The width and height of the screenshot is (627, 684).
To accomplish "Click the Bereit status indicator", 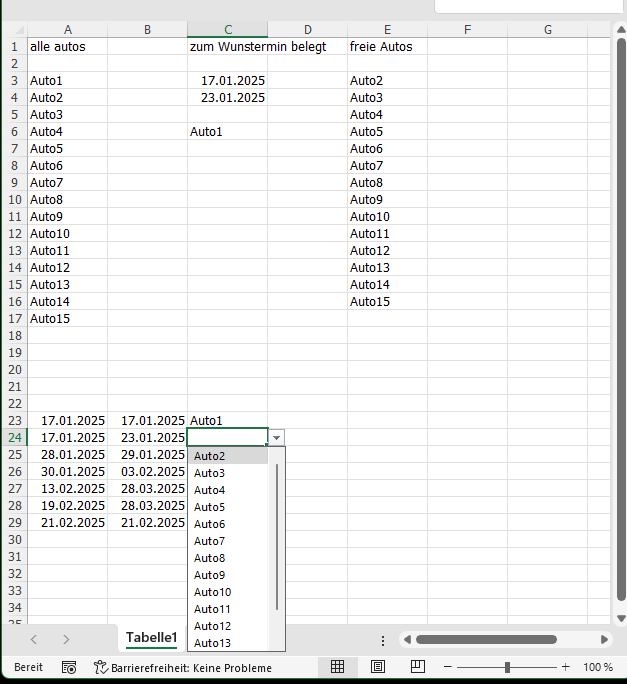I will [28, 667].
